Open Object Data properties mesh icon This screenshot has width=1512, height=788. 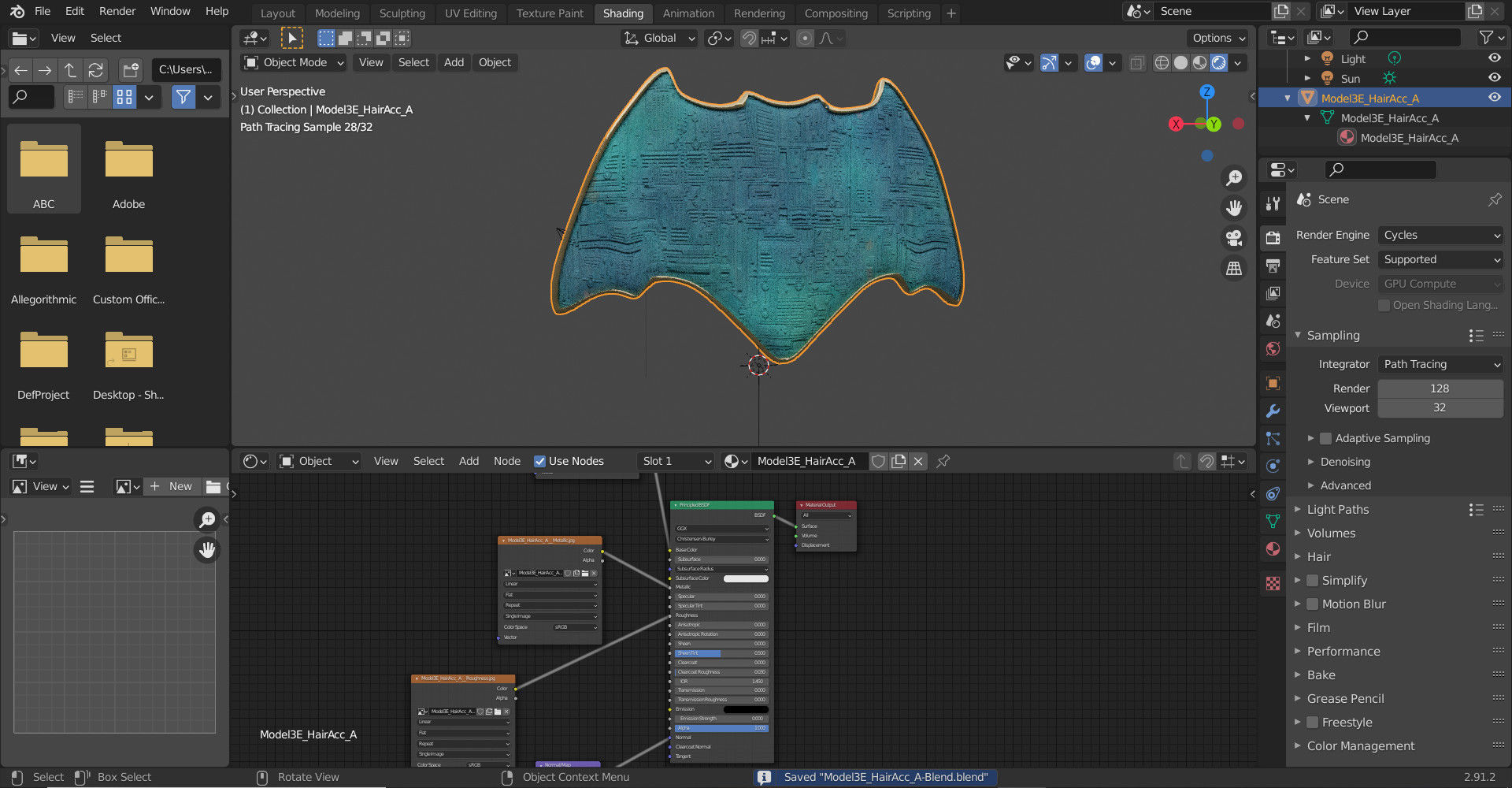[x=1273, y=522]
